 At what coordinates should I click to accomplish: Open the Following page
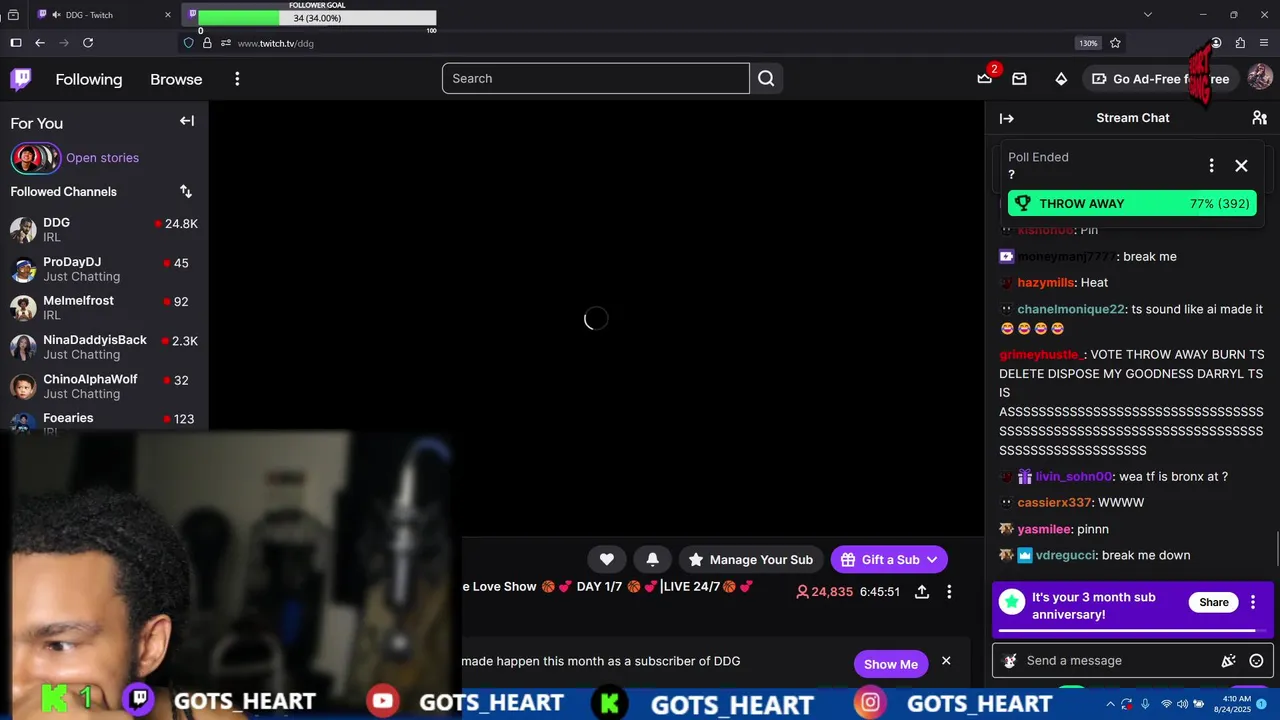coord(89,79)
